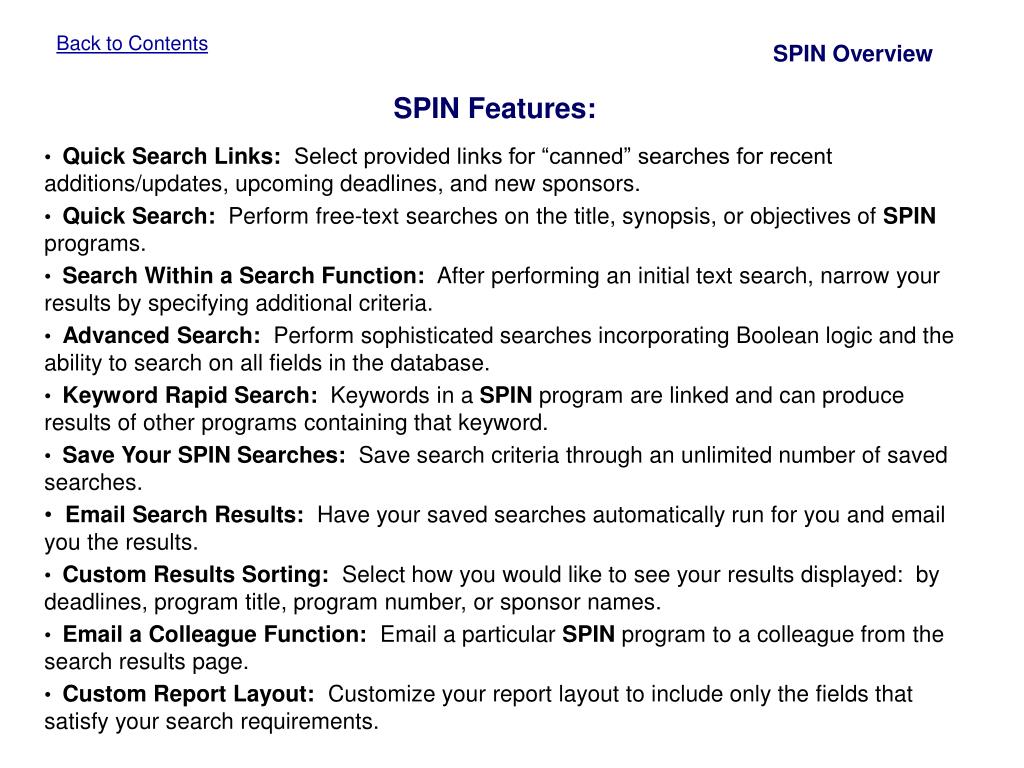Click the Custom Report Layout heading
The width and height of the screenshot is (1024, 768).
(x=189, y=694)
